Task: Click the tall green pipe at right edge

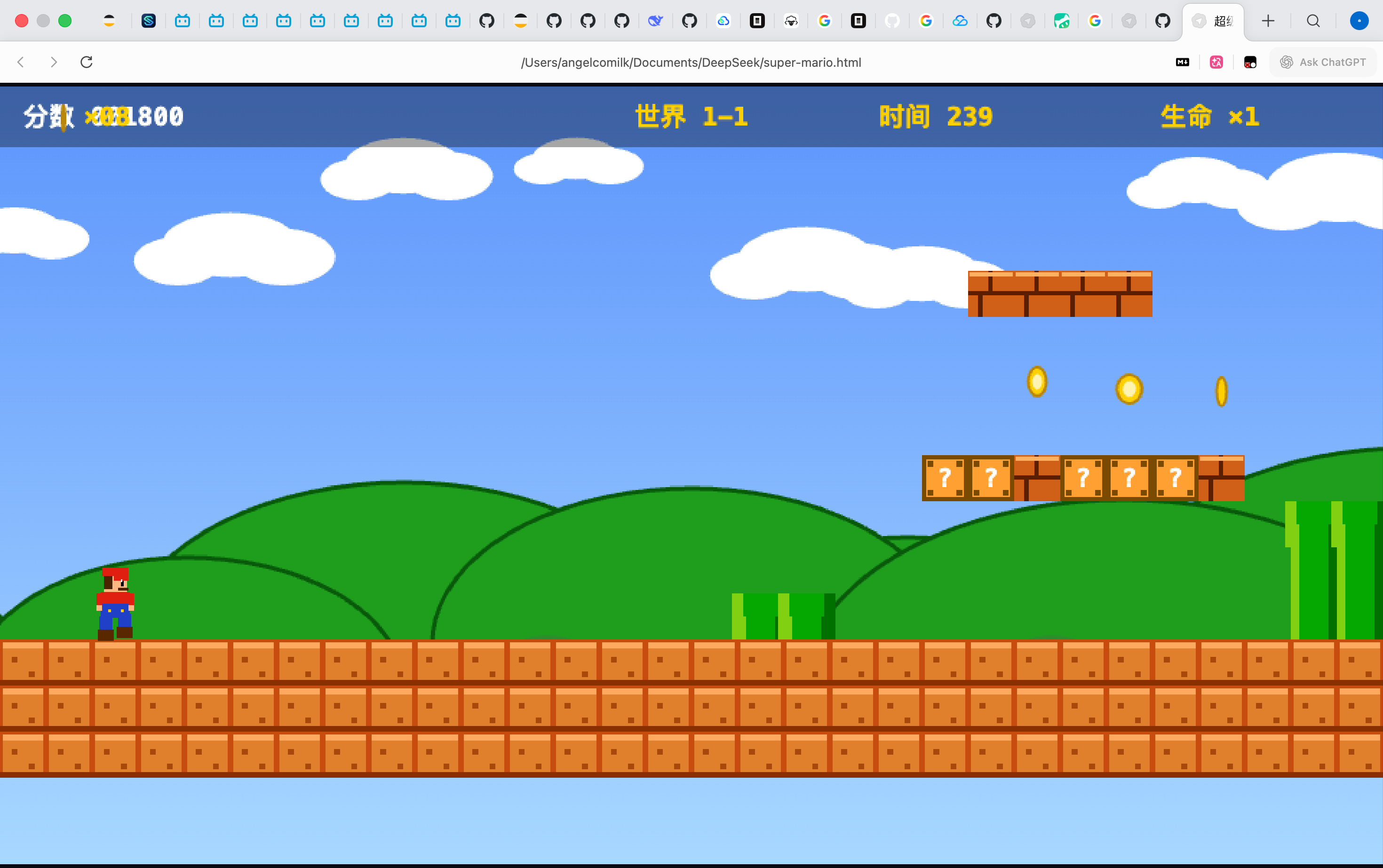Action: coord(1334,570)
